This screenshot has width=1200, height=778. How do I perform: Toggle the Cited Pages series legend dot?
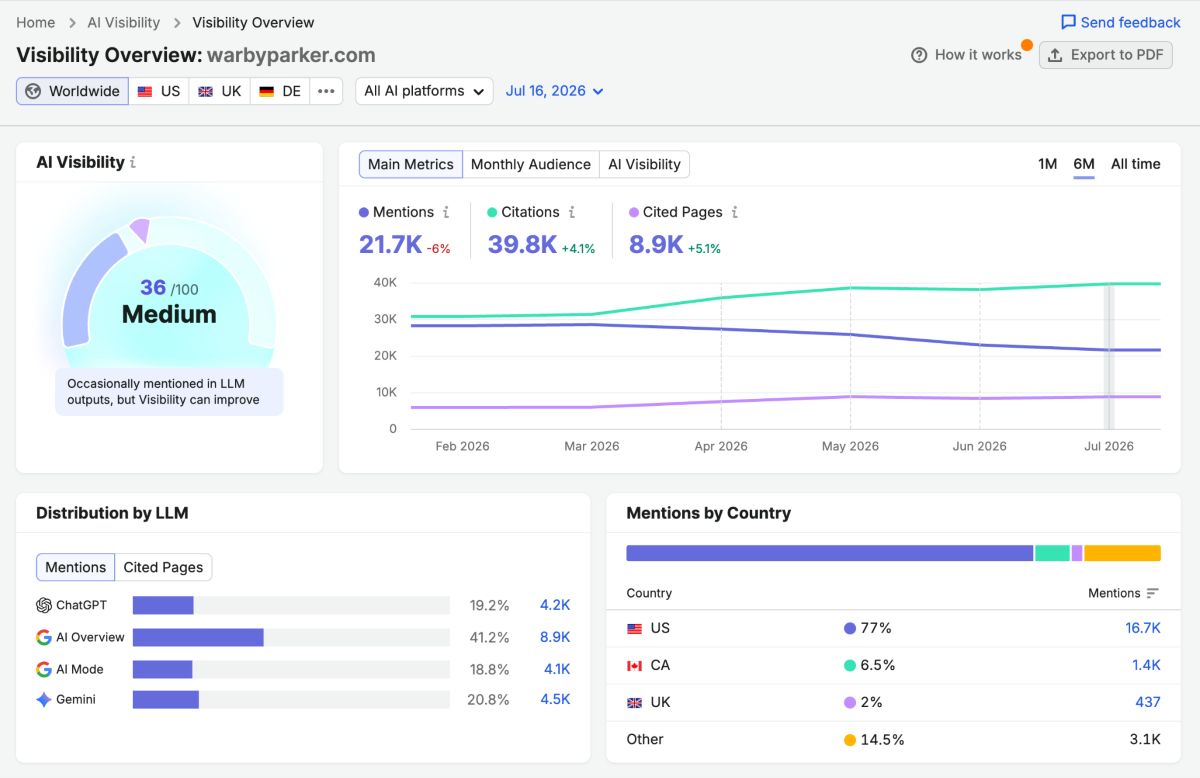pyautogui.click(x=634, y=212)
